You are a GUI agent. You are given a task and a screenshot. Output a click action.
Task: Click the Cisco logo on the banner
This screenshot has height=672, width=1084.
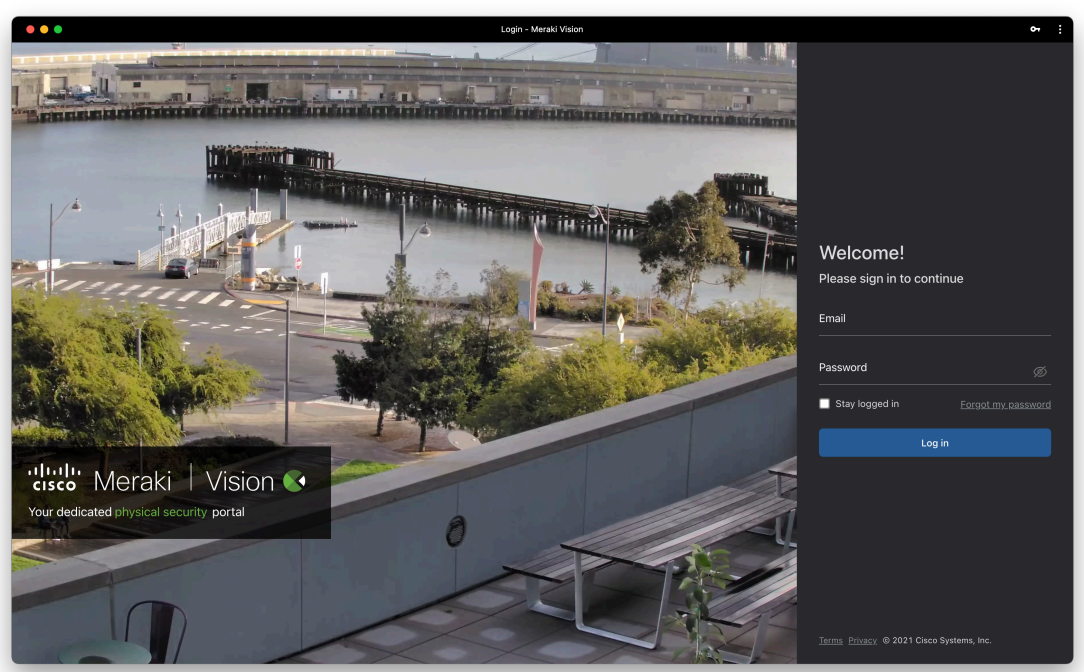pyautogui.click(x=55, y=477)
